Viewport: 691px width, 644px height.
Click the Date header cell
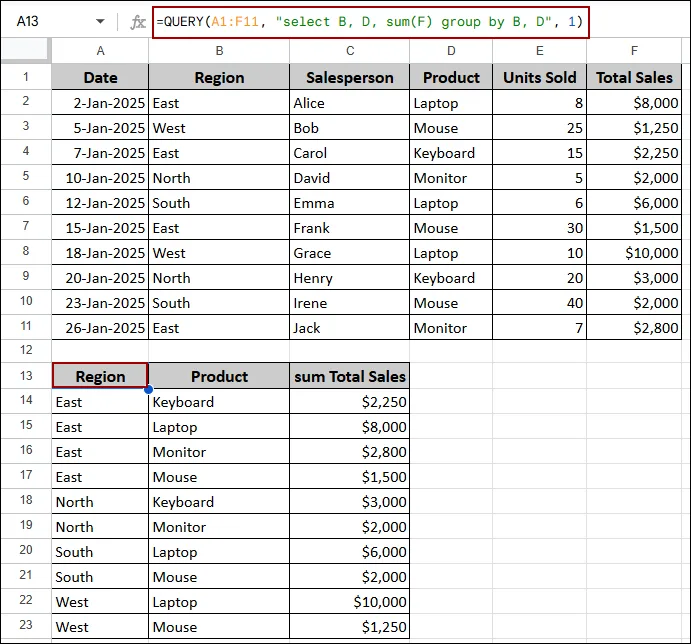(100, 77)
